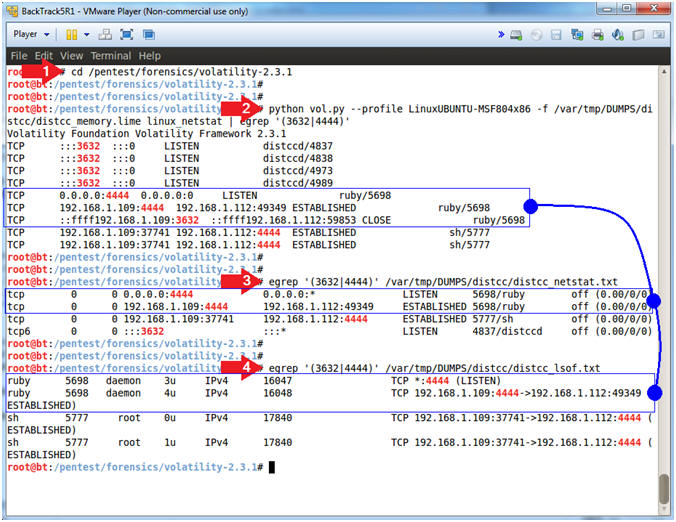Click '4837/distccd' in the tcp6 row
676x522 pixels.
coord(507,331)
